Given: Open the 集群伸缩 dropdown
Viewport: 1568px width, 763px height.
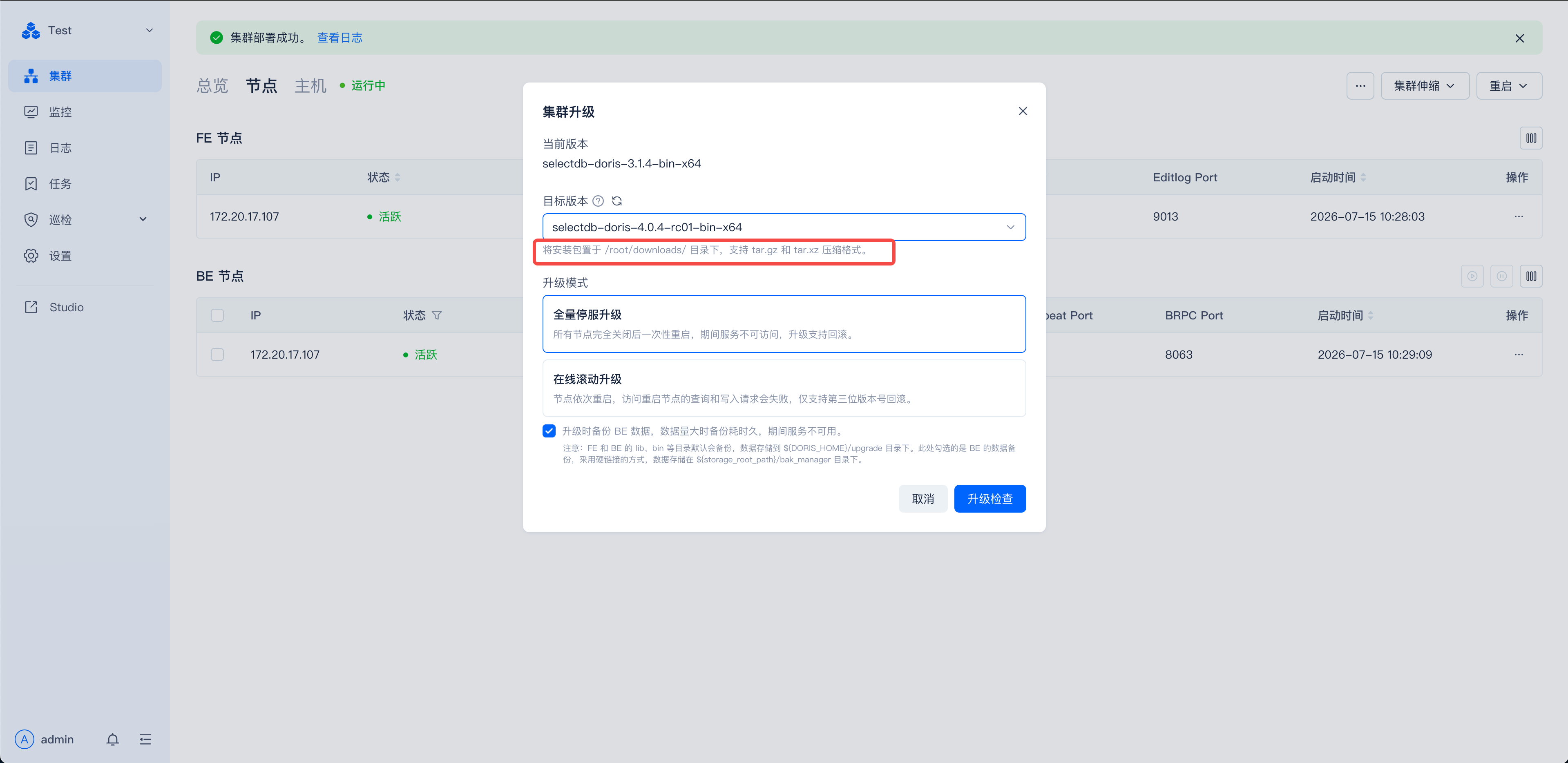Looking at the screenshot, I should [x=1424, y=86].
